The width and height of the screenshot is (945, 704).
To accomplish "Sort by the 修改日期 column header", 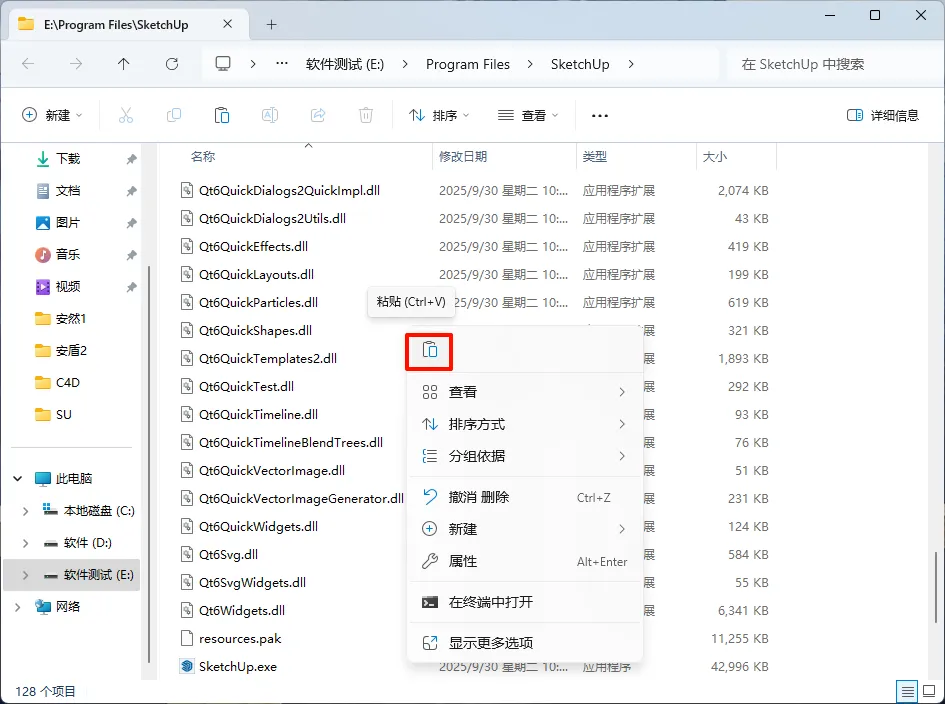I will (x=463, y=157).
